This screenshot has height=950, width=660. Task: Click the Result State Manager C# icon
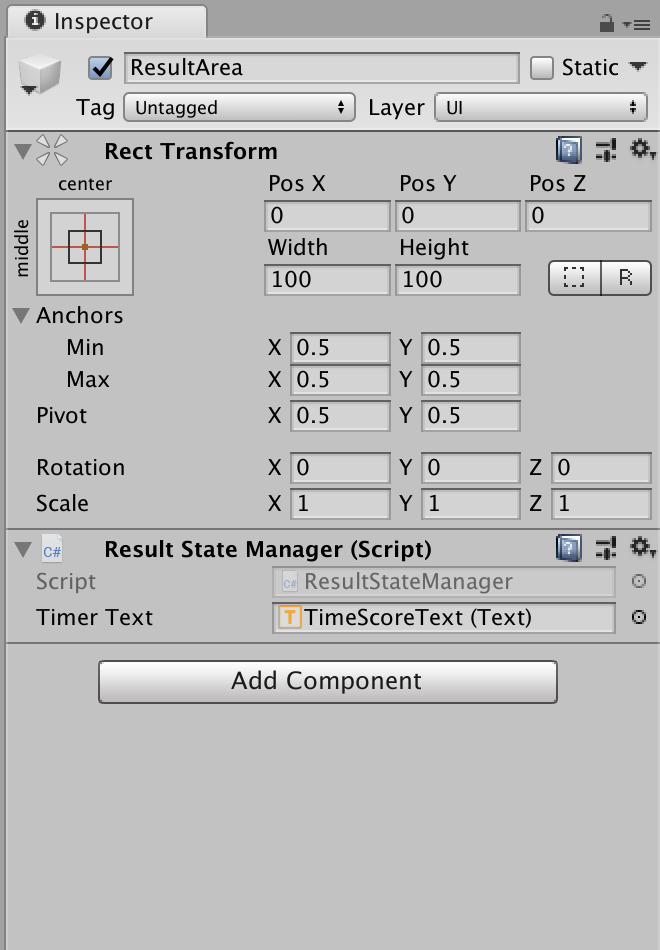[x=52, y=549]
